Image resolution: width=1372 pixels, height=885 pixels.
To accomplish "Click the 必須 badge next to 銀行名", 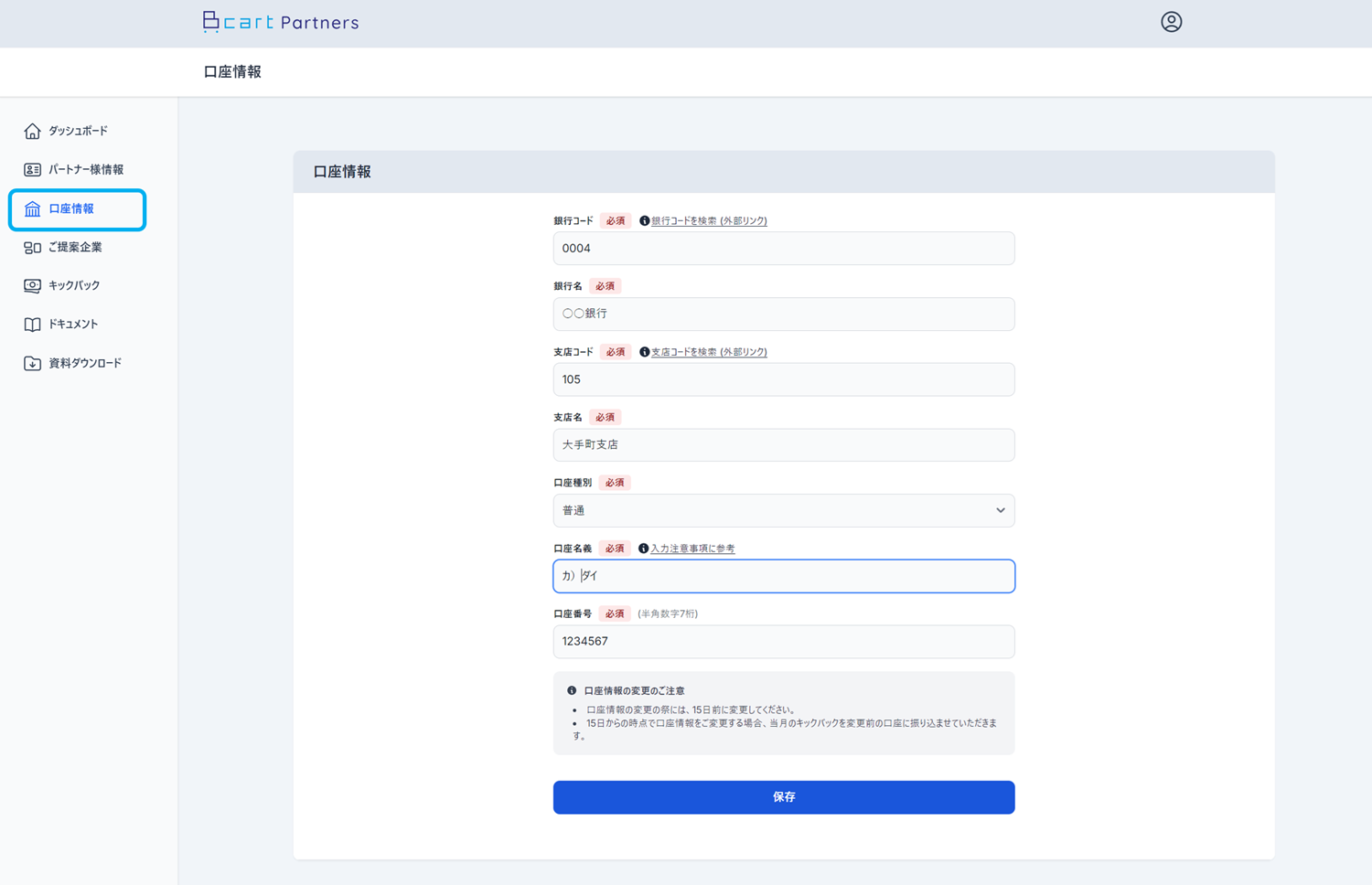I will point(605,286).
